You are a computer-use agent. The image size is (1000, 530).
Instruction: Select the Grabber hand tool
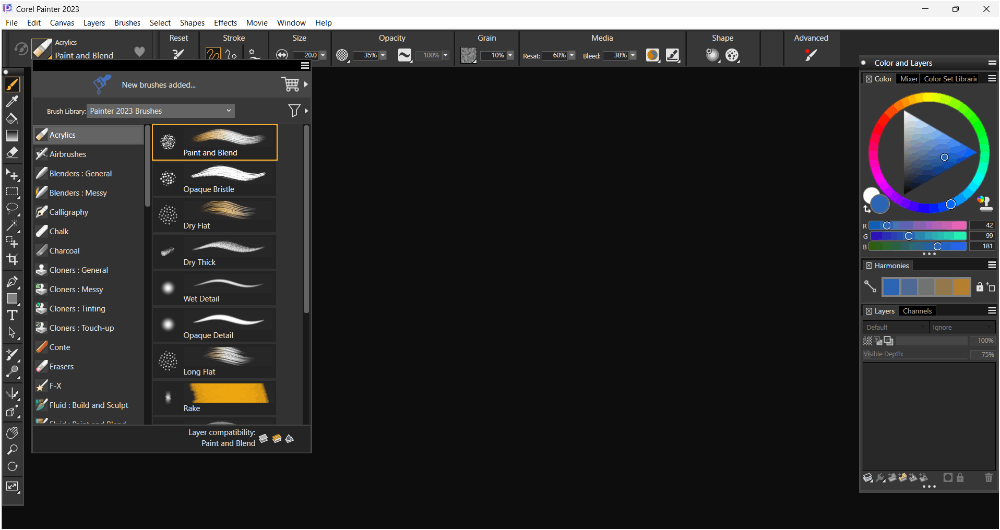click(x=12, y=433)
